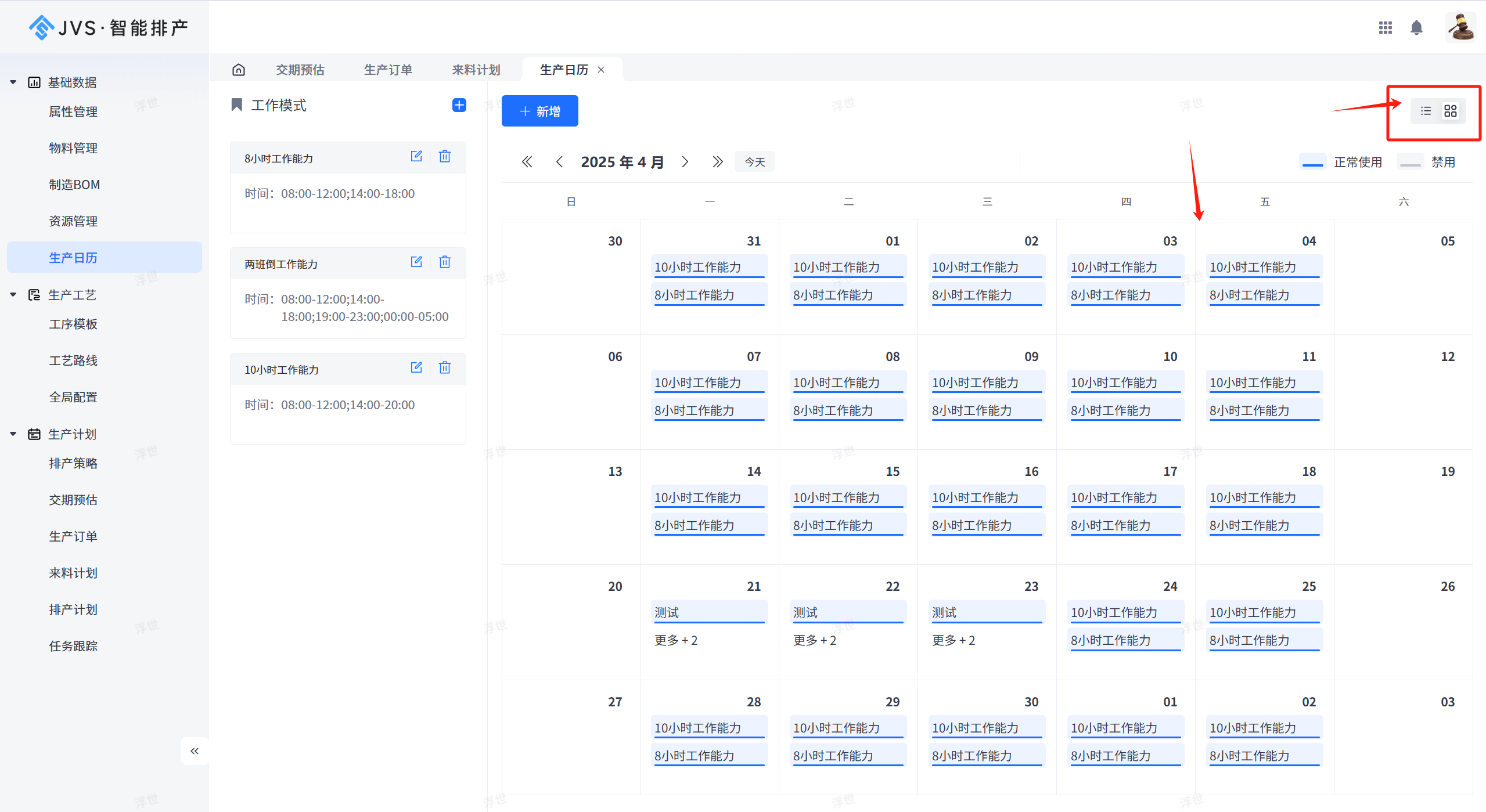Viewport: 1486px width, 812px height.
Task: Click the 正常使用 blue legend swatch
Action: click(x=1312, y=162)
